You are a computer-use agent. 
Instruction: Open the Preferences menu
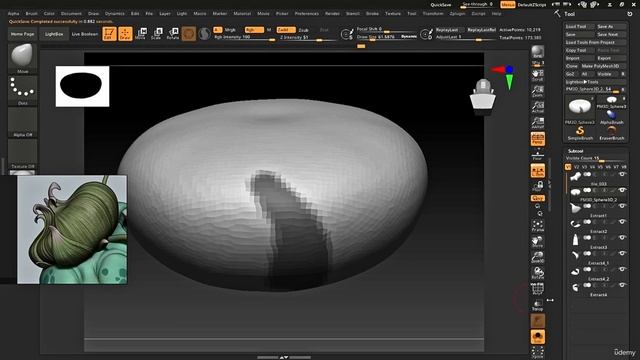click(307, 13)
